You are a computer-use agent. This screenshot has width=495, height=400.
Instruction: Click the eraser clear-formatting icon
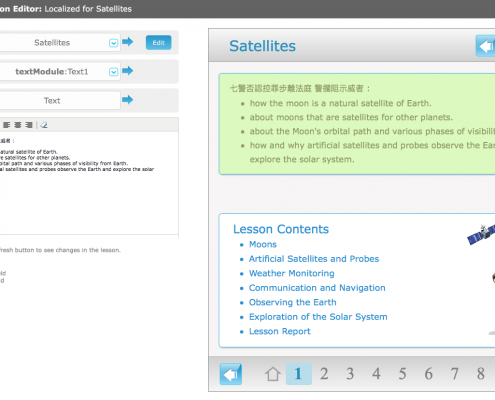pyautogui.click(x=44, y=125)
